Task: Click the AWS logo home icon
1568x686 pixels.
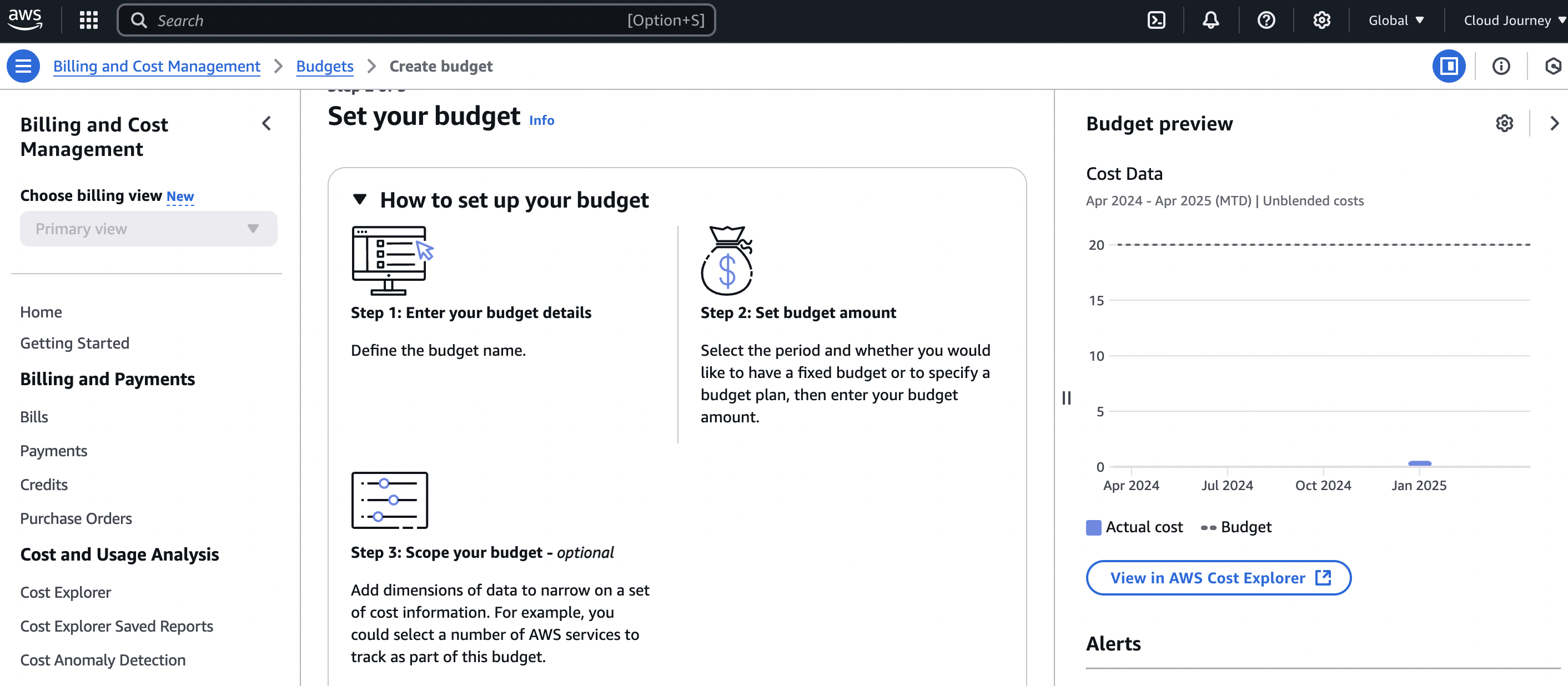Action: 25,19
